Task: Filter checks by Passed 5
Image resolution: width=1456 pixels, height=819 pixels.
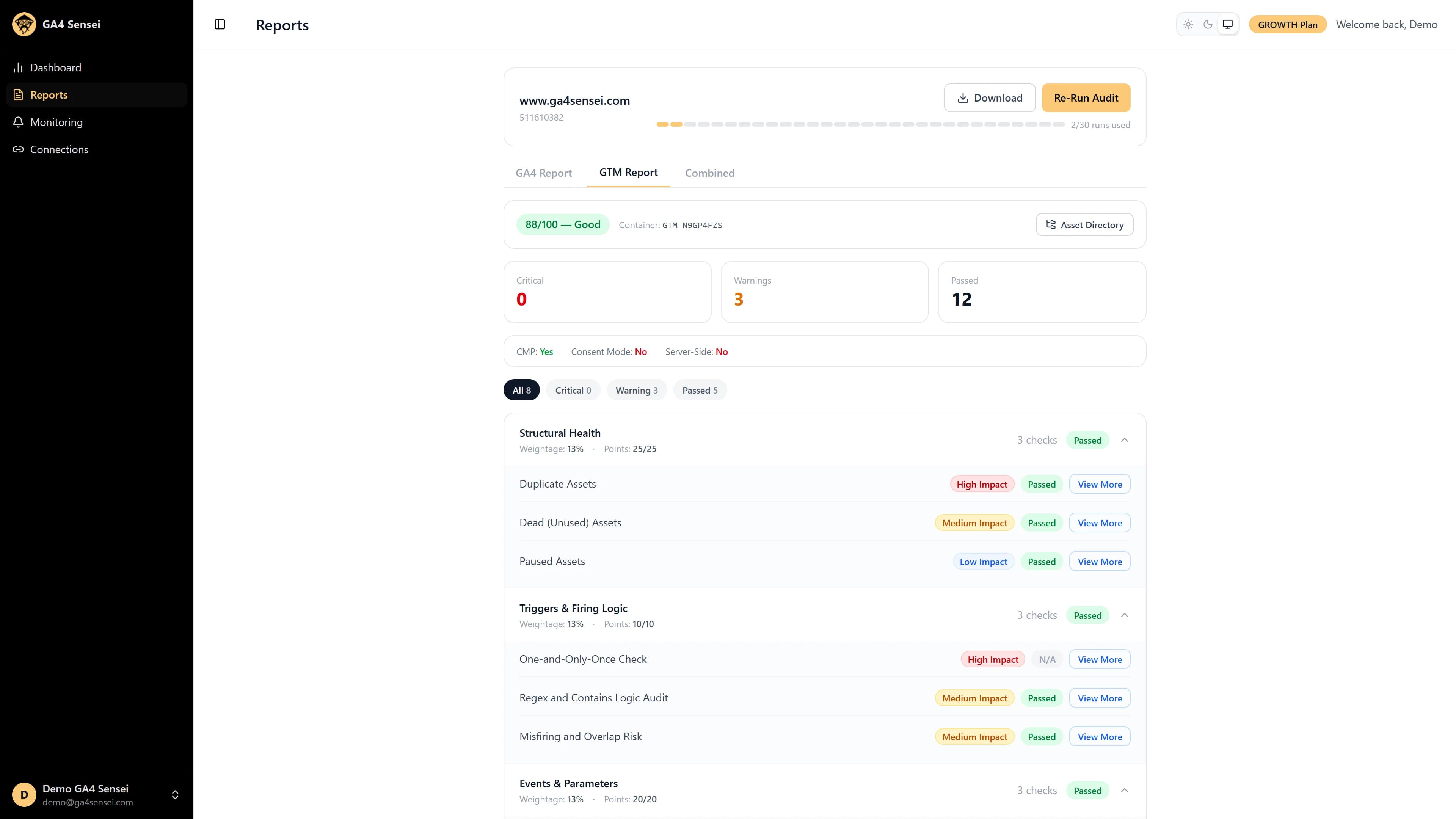Action: [x=700, y=390]
